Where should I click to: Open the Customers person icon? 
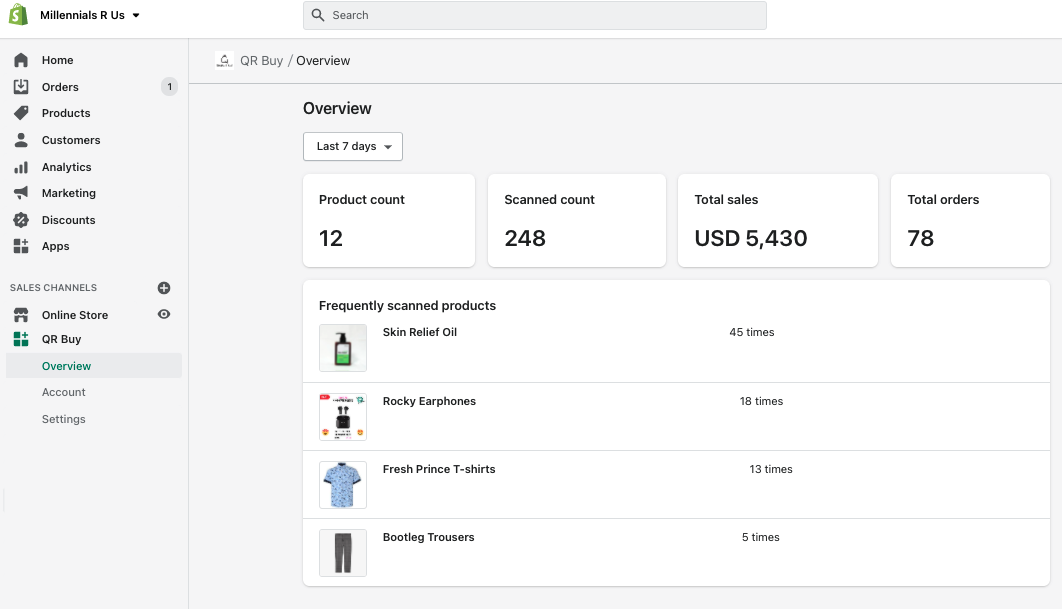click(x=21, y=140)
